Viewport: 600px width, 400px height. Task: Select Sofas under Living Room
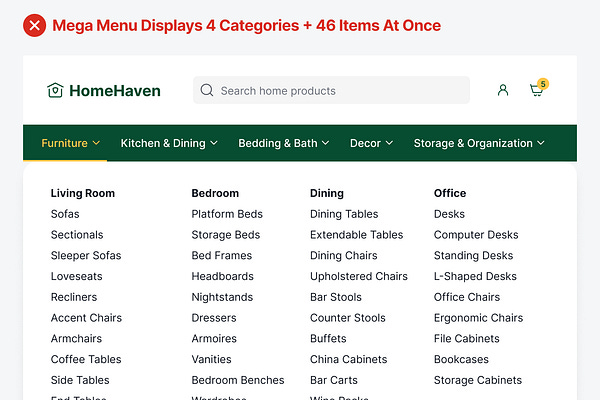click(x=65, y=214)
